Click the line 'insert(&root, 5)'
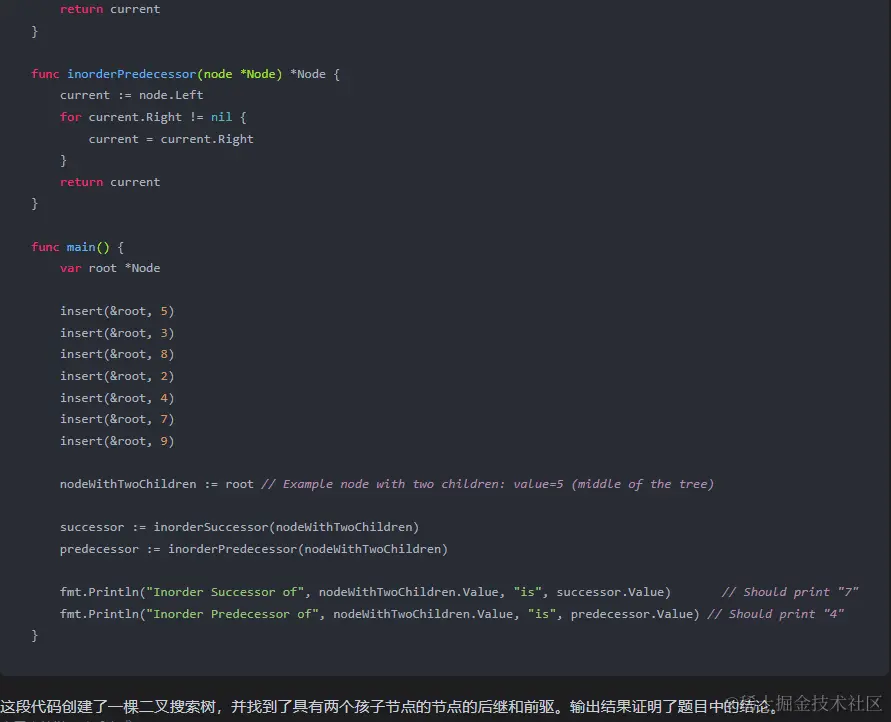The height and width of the screenshot is (722, 891). pyautogui.click(x=117, y=311)
